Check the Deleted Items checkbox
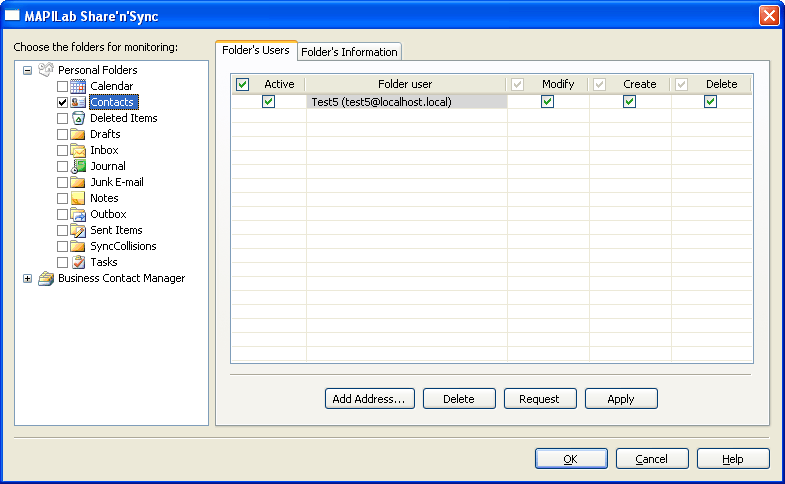785x484 pixels. tap(62, 119)
